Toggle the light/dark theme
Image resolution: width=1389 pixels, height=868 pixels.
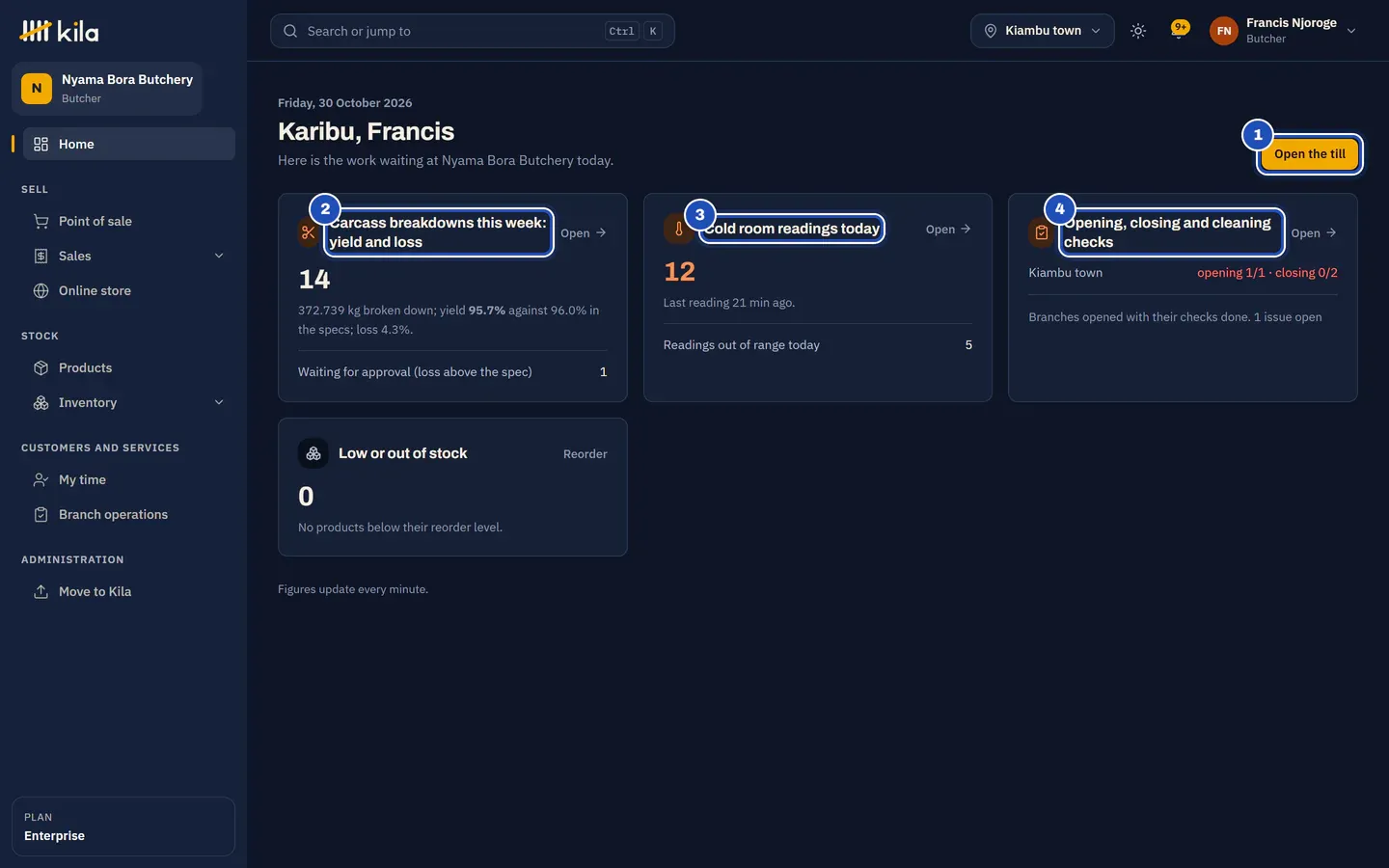1138,31
